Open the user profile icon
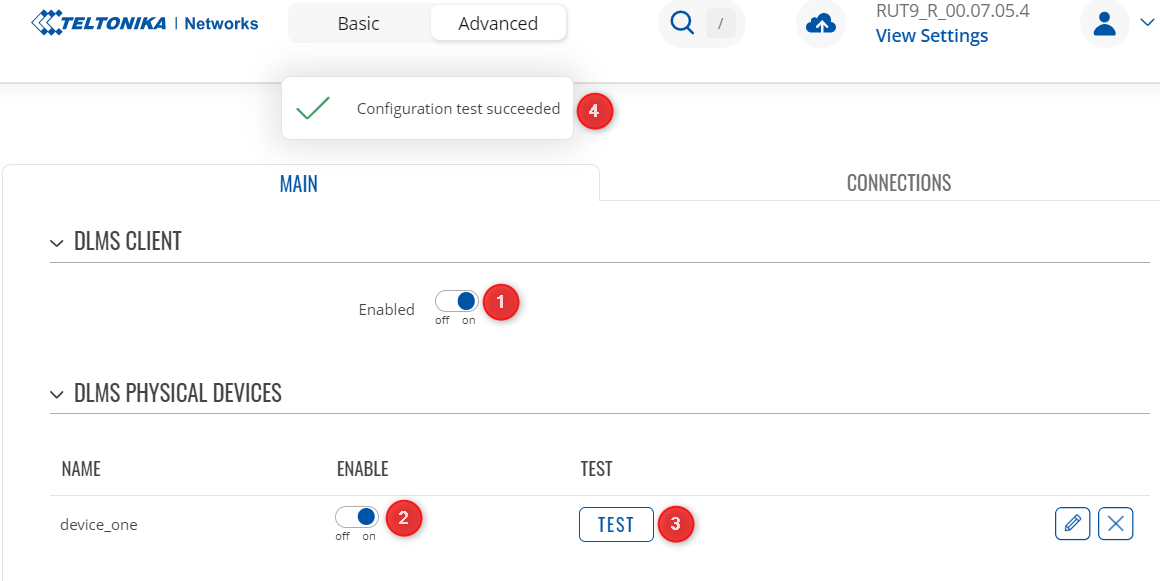This screenshot has height=581, width=1160. [1105, 23]
